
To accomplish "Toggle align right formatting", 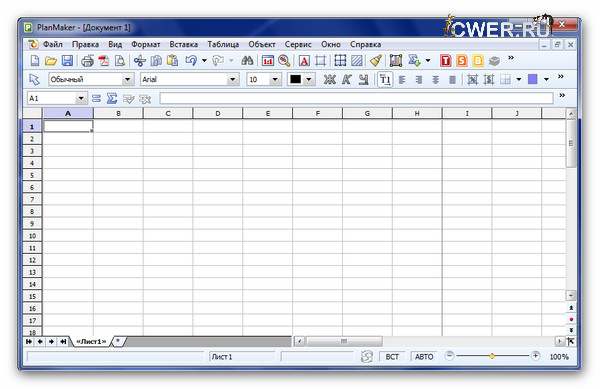I will (x=419, y=80).
